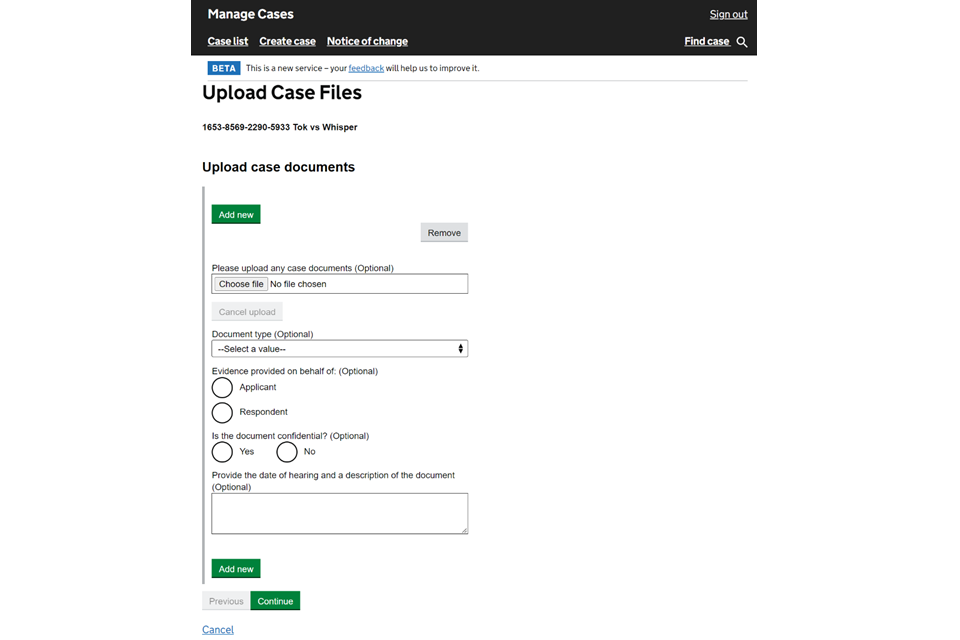Remove the case document entry
Image resolution: width=960 pixels, height=640 pixels.
click(x=444, y=233)
